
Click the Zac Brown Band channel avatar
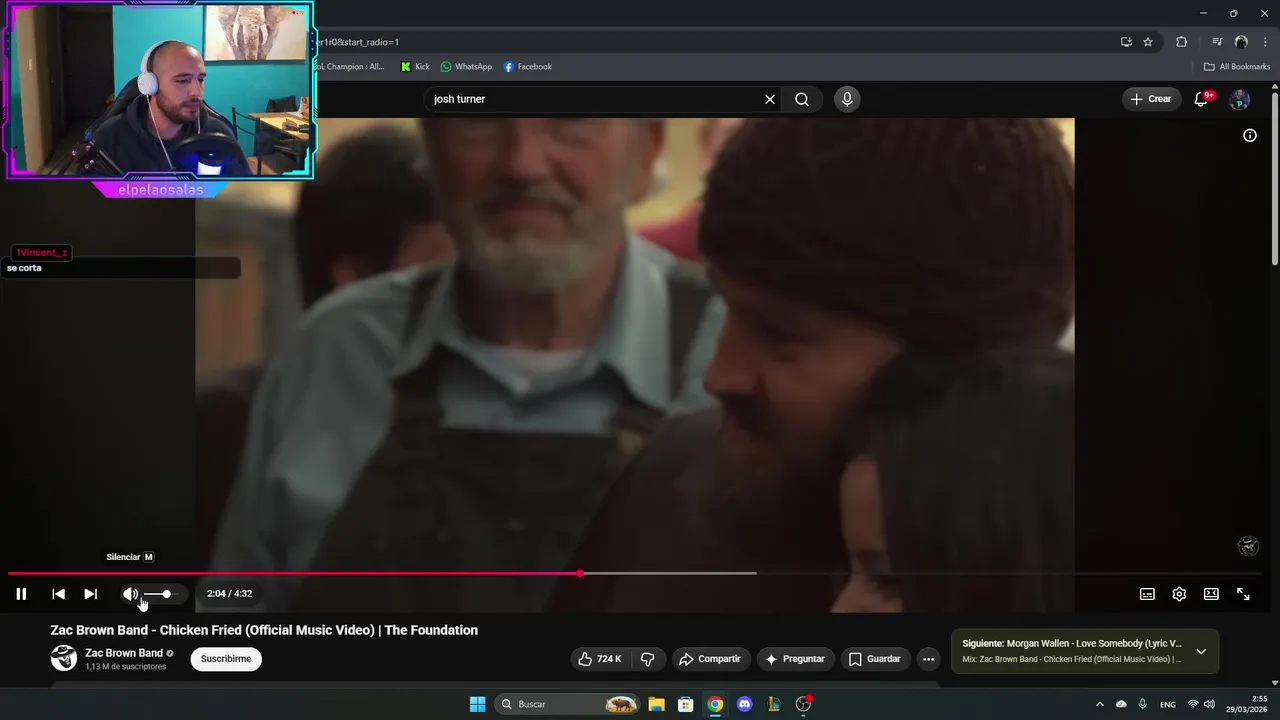point(64,658)
